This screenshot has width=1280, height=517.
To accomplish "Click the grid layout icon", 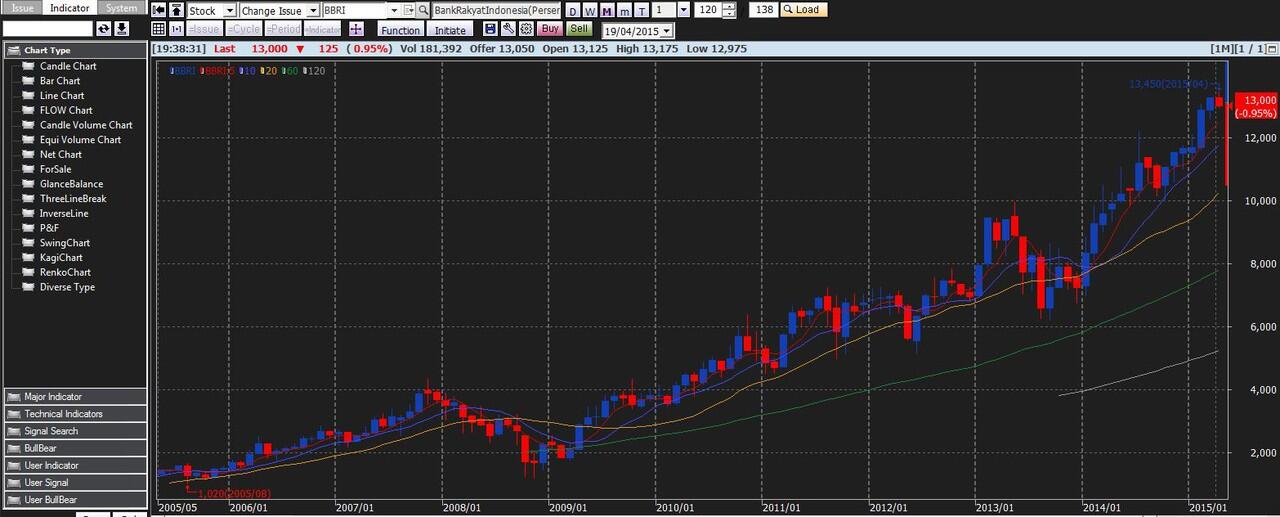I will click(158, 29).
